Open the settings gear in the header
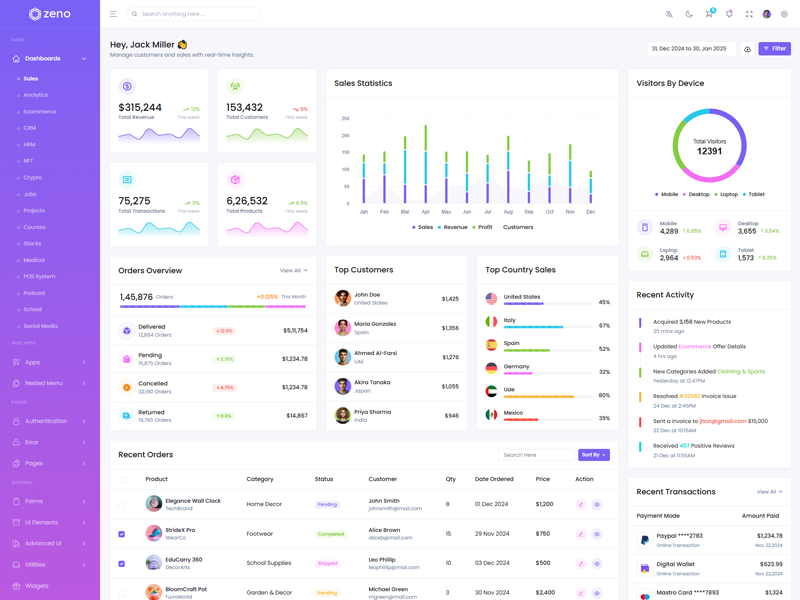The image size is (800, 600). (x=784, y=14)
